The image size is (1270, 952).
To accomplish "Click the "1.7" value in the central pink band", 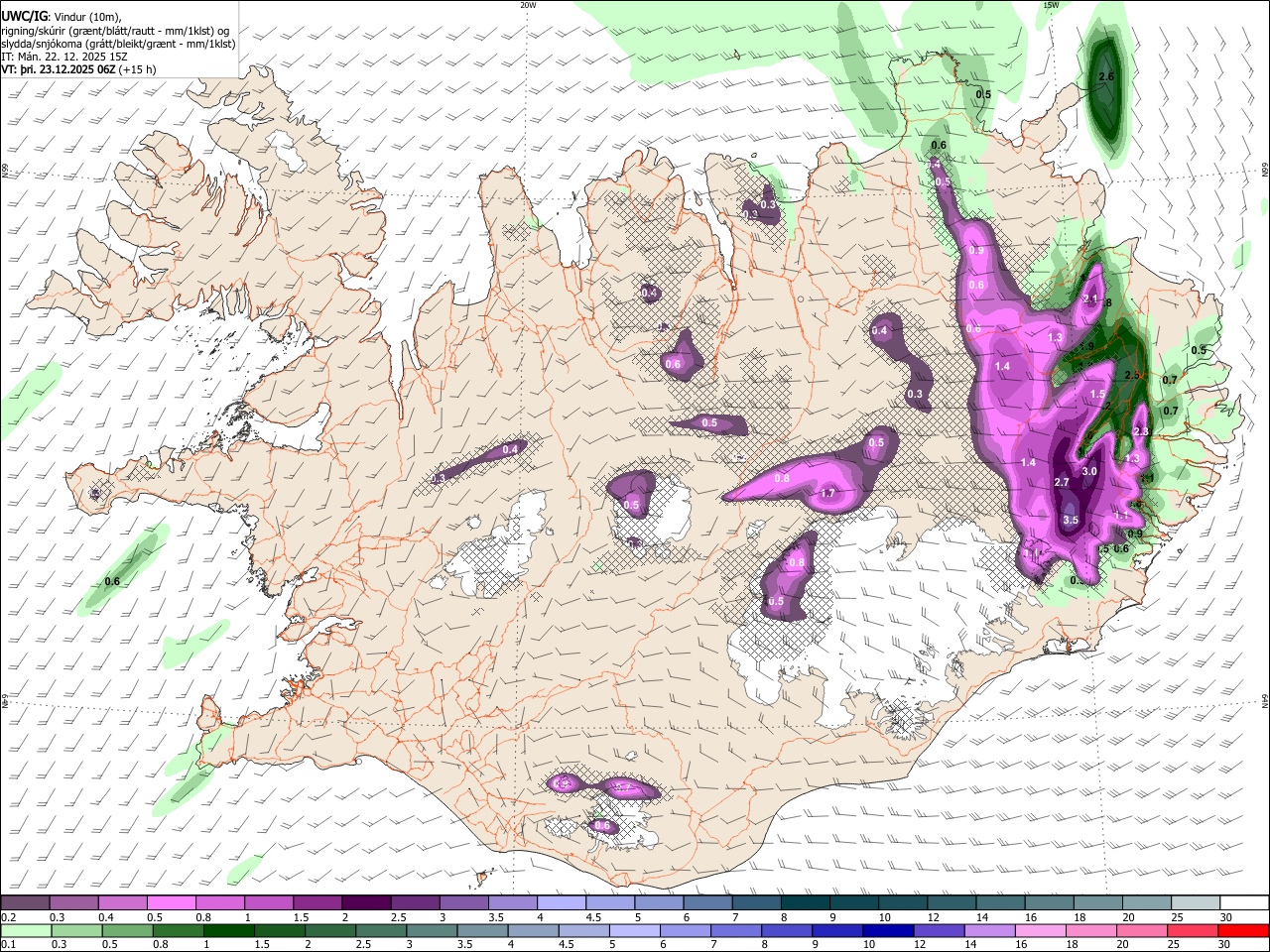I will (x=828, y=493).
